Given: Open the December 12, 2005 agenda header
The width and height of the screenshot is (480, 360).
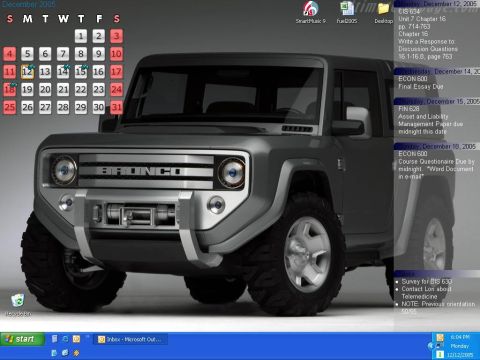Looking at the screenshot, I should tap(437, 4).
